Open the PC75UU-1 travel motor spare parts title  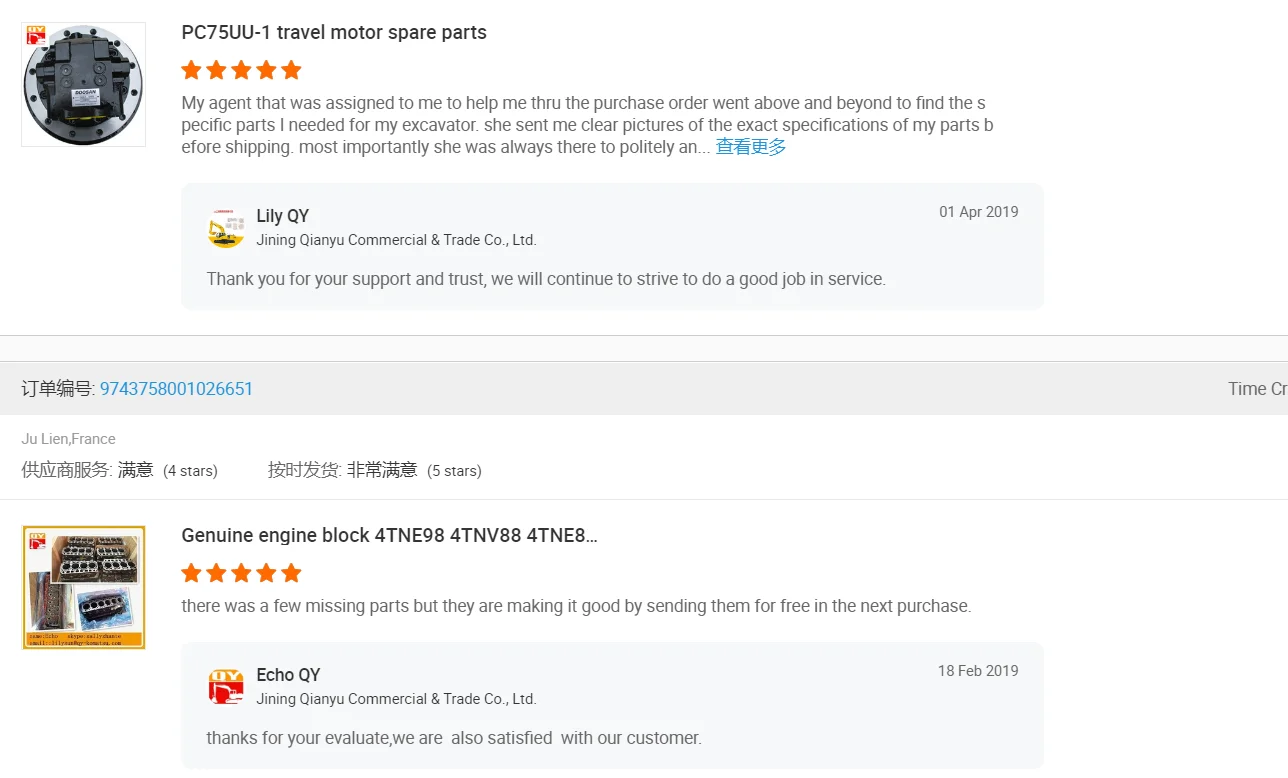[334, 32]
